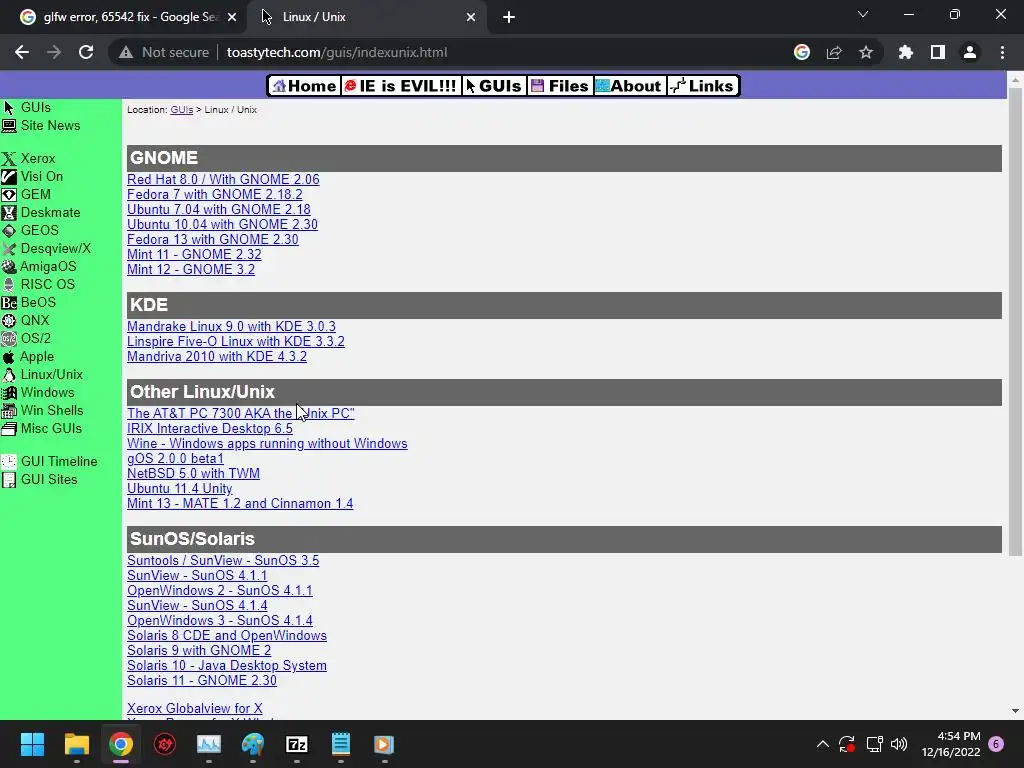Viewport: 1024px width, 768px height.
Task: Open 7-Zip from taskbar
Action: point(296,744)
